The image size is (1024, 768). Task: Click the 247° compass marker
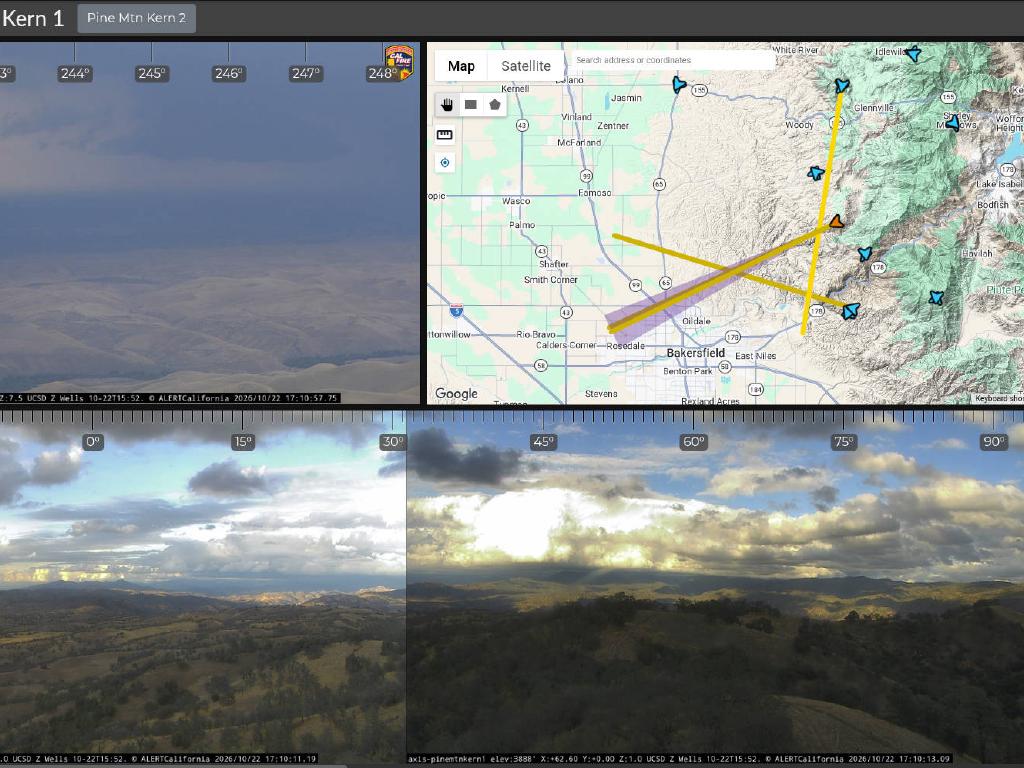pyautogui.click(x=306, y=74)
